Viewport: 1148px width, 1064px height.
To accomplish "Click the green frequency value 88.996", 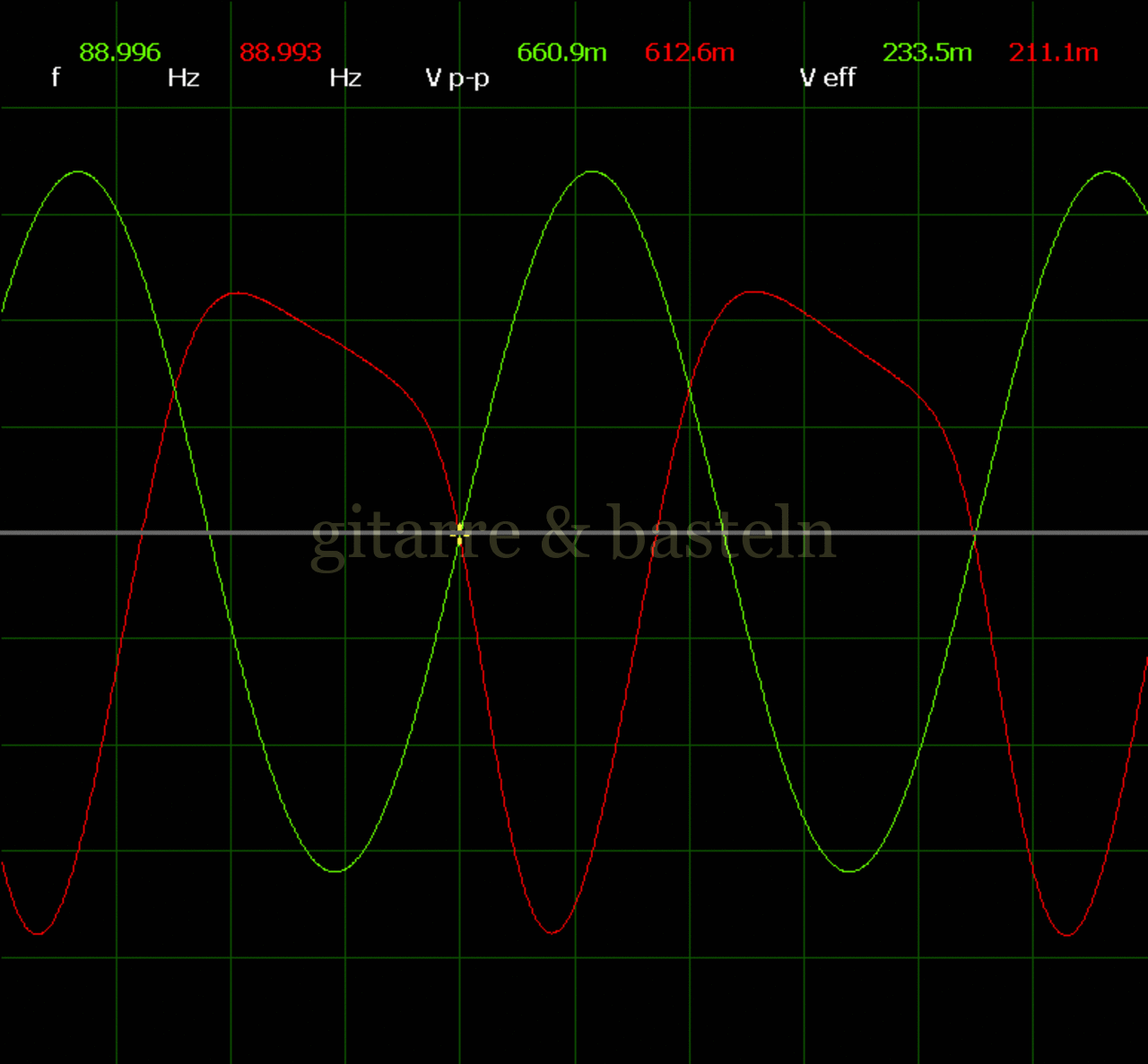I will click(x=119, y=52).
